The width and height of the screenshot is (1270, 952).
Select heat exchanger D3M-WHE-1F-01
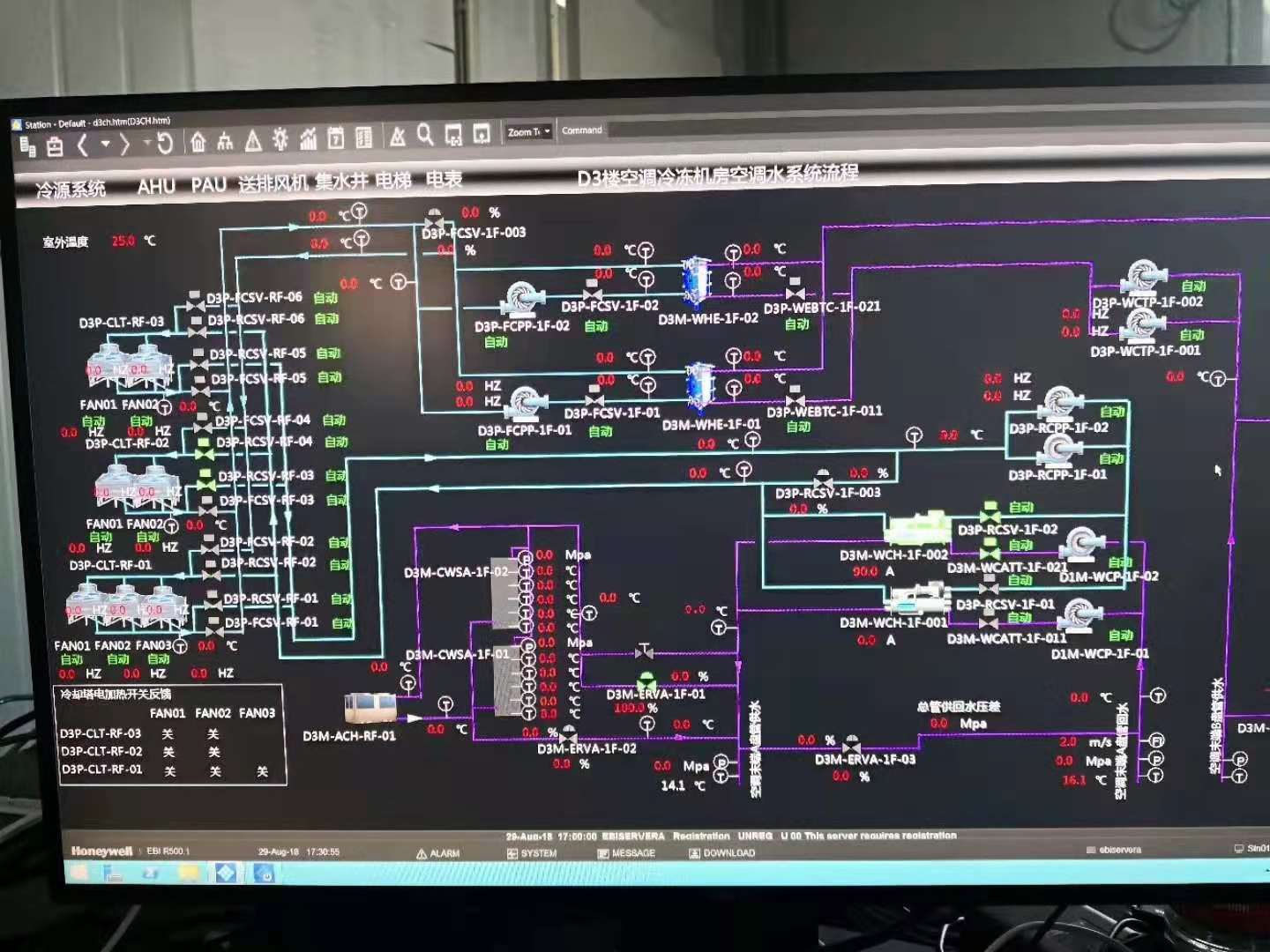tap(699, 388)
